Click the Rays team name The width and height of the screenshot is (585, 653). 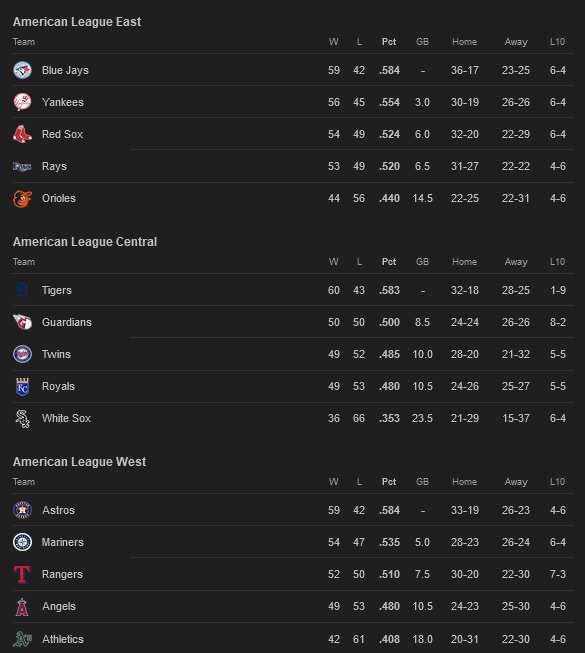click(54, 166)
